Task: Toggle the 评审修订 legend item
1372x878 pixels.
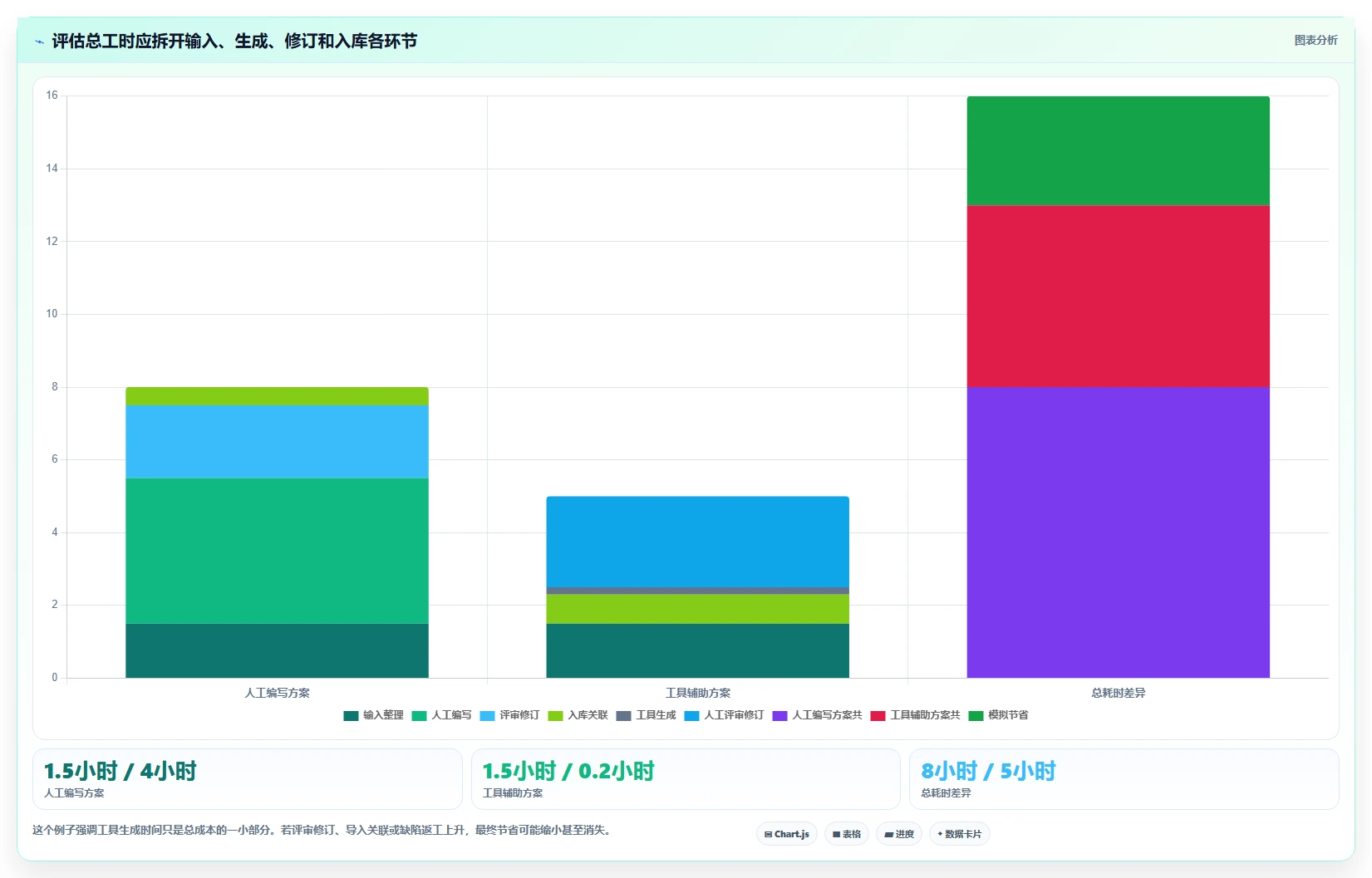Action: point(509,715)
